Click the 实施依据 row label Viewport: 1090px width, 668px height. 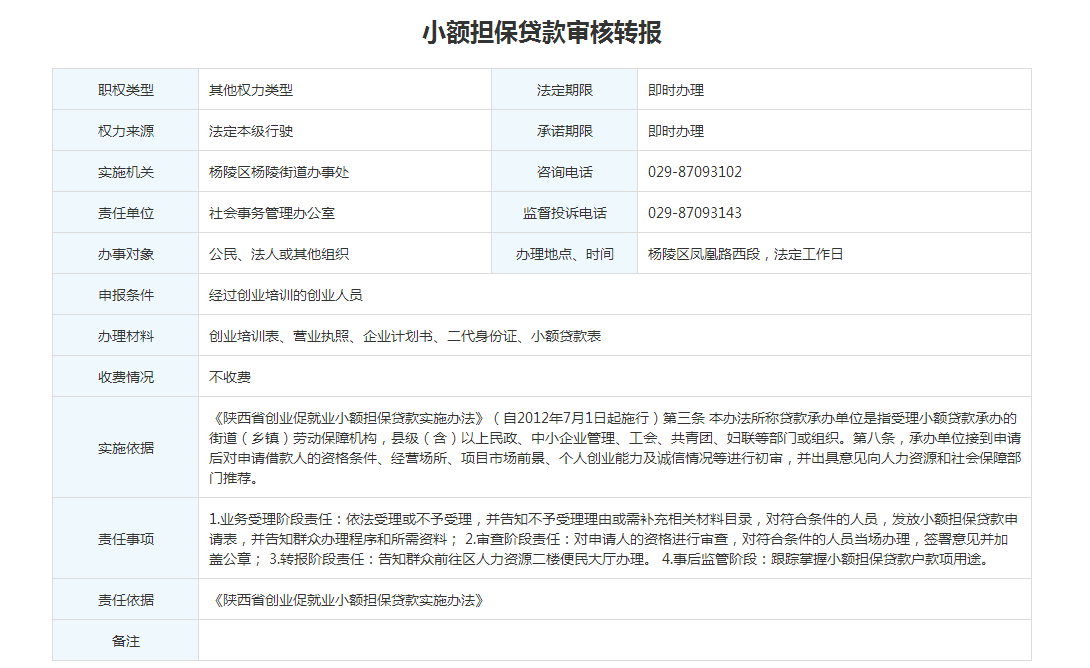(x=126, y=448)
